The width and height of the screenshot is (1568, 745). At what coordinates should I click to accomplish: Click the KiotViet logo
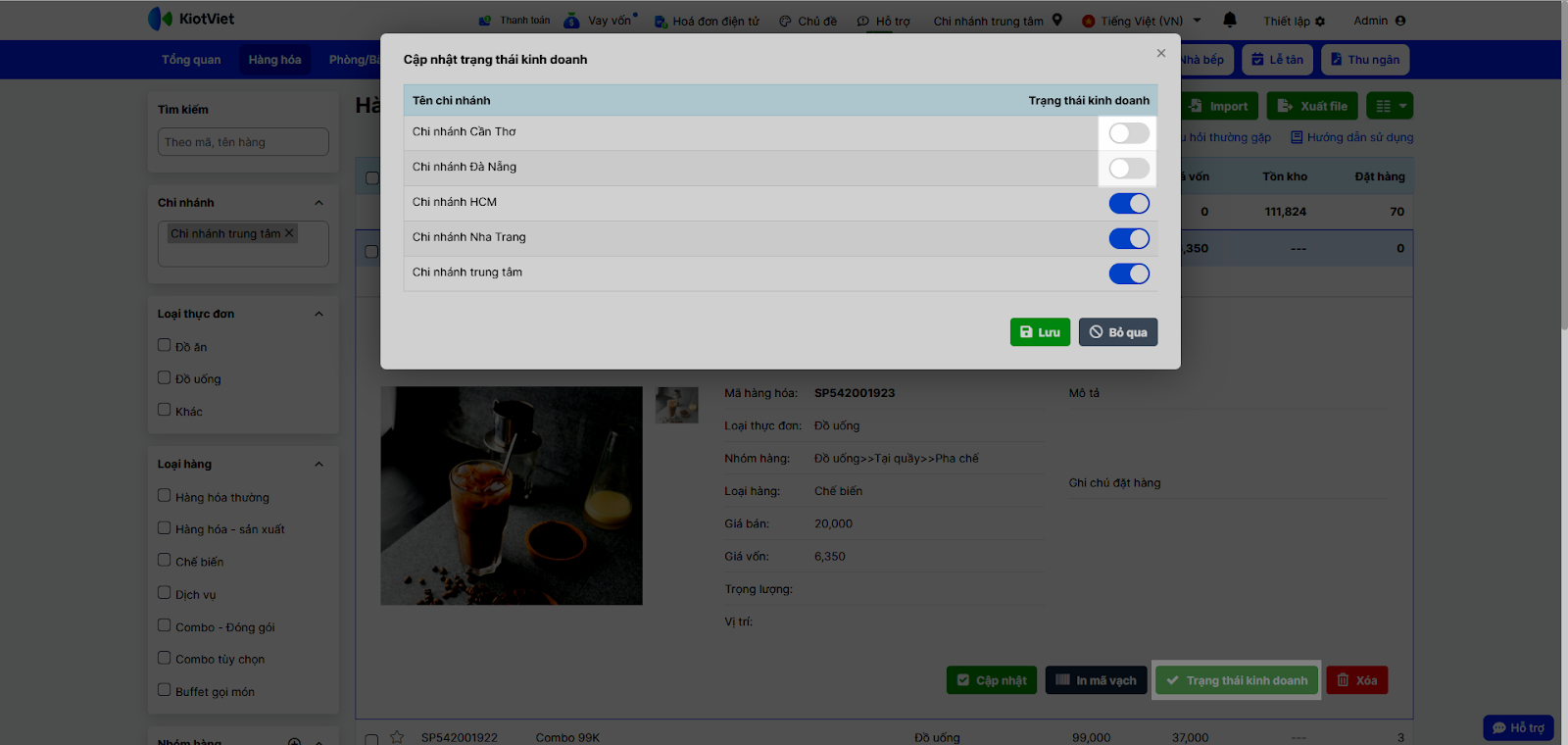click(191, 19)
